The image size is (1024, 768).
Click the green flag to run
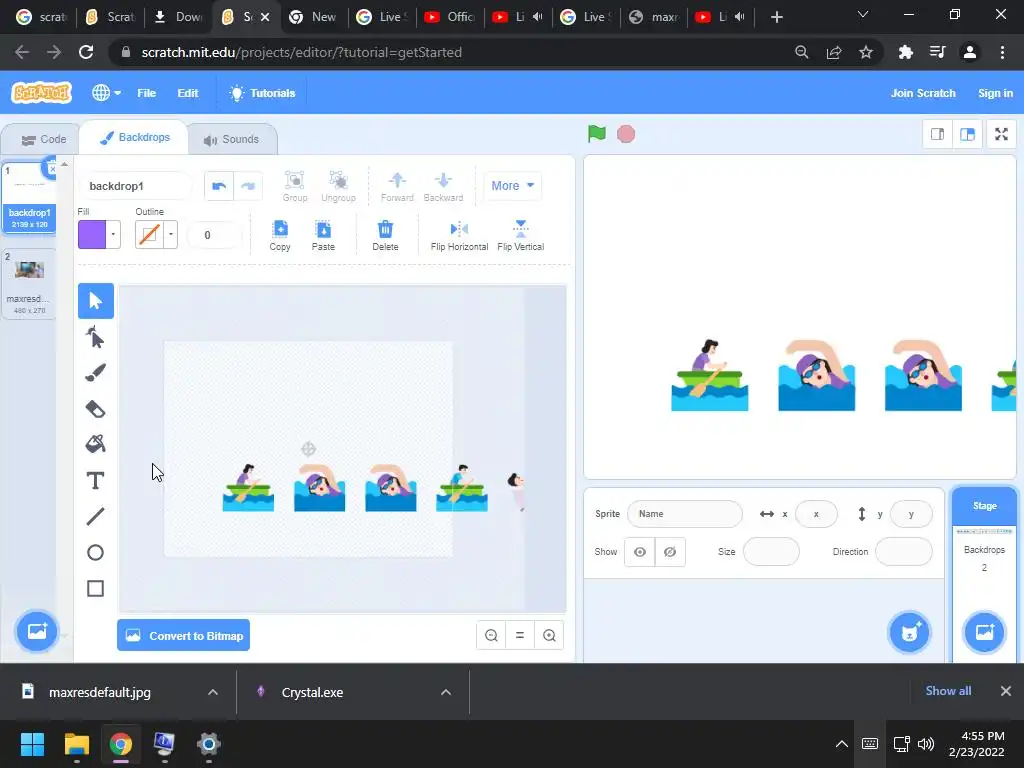[597, 134]
